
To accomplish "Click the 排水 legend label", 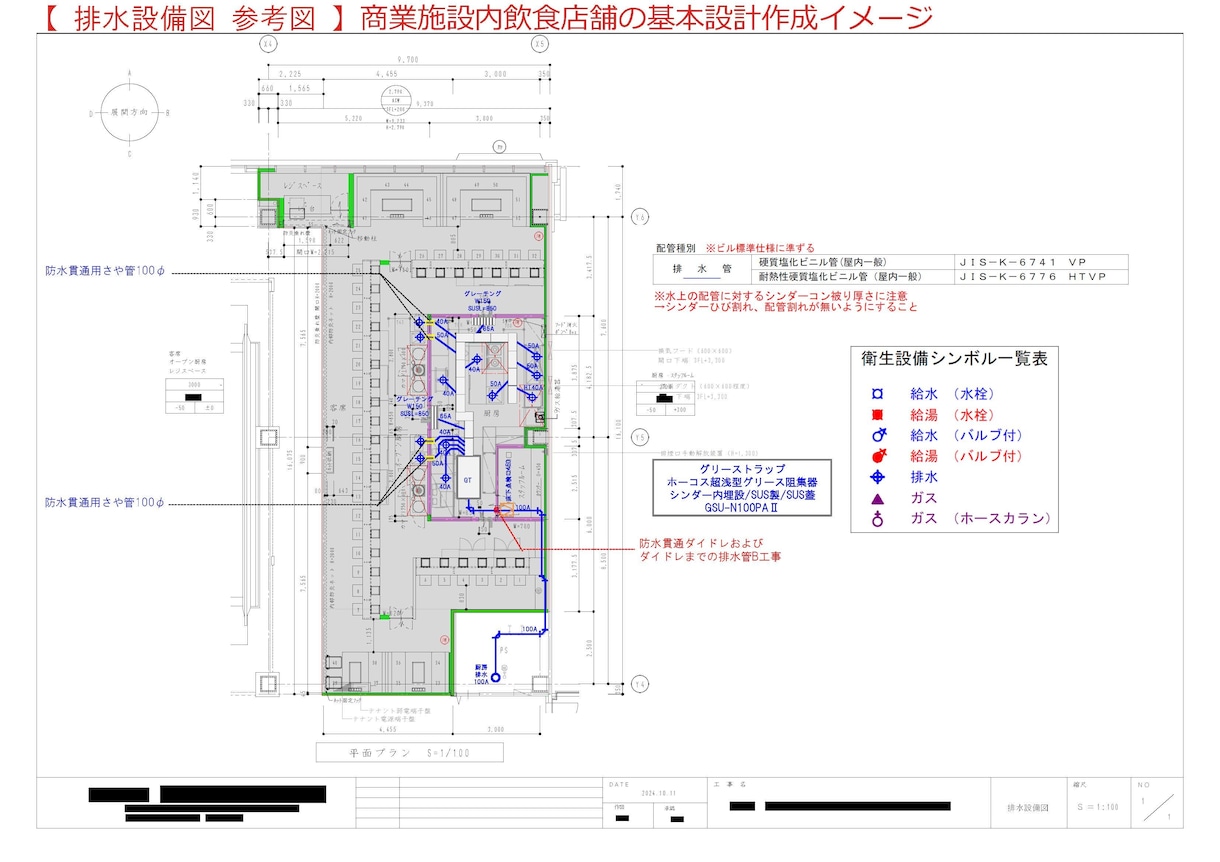I will 924,477.
